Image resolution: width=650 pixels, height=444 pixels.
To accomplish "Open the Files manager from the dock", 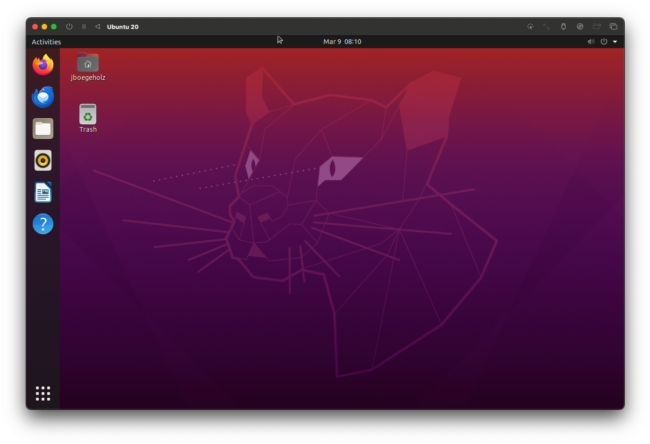I will (43, 128).
